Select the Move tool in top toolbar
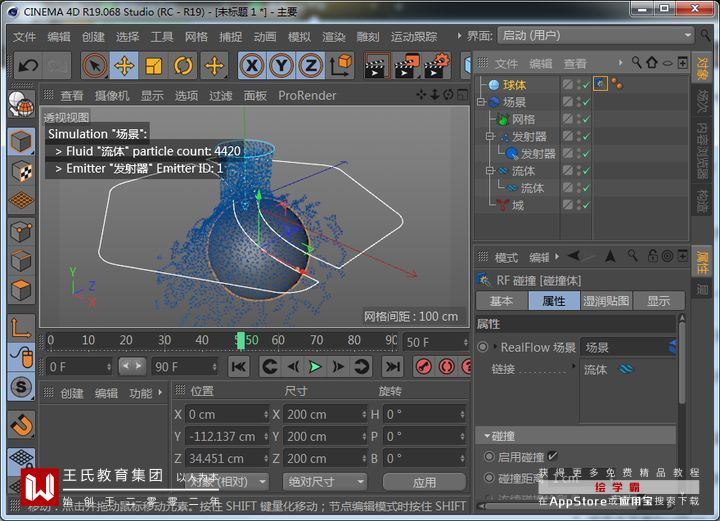 point(124,66)
